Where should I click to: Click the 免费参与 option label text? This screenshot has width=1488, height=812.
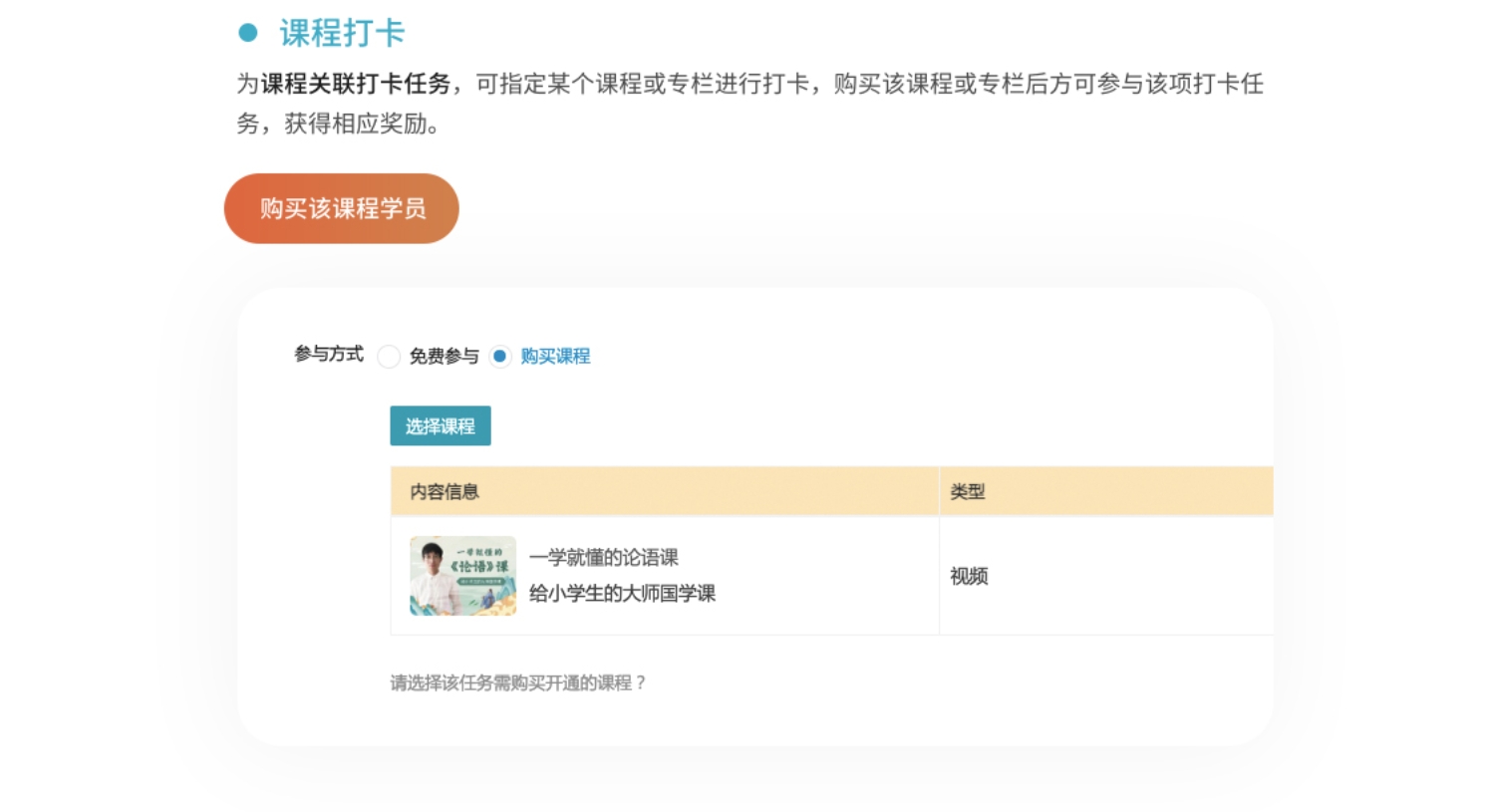pos(444,357)
